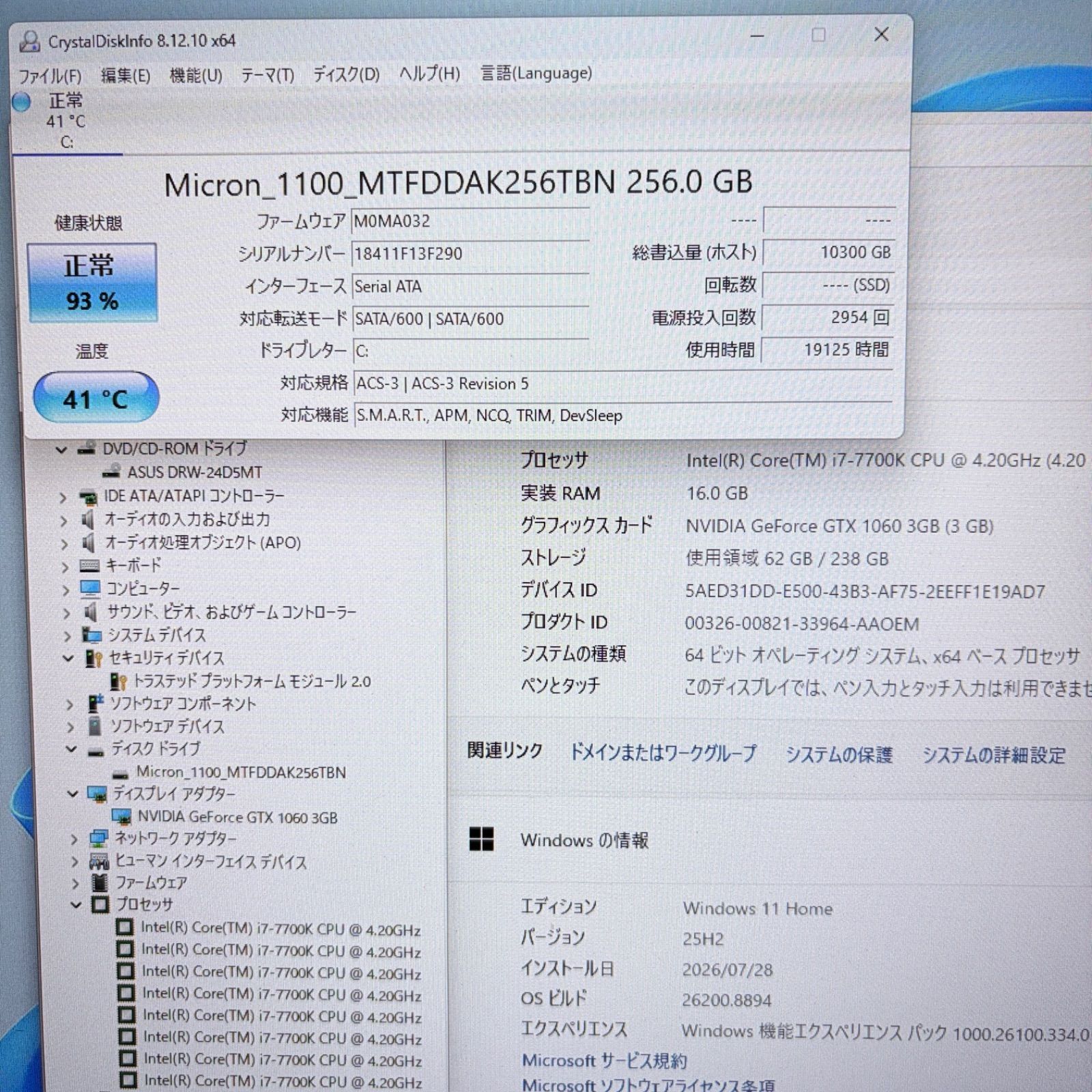The width and height of the screenshot is (1092, 1092).
Task: Collapse the DVD/CD-ROM ドライブ node
Action: [61, 450]
